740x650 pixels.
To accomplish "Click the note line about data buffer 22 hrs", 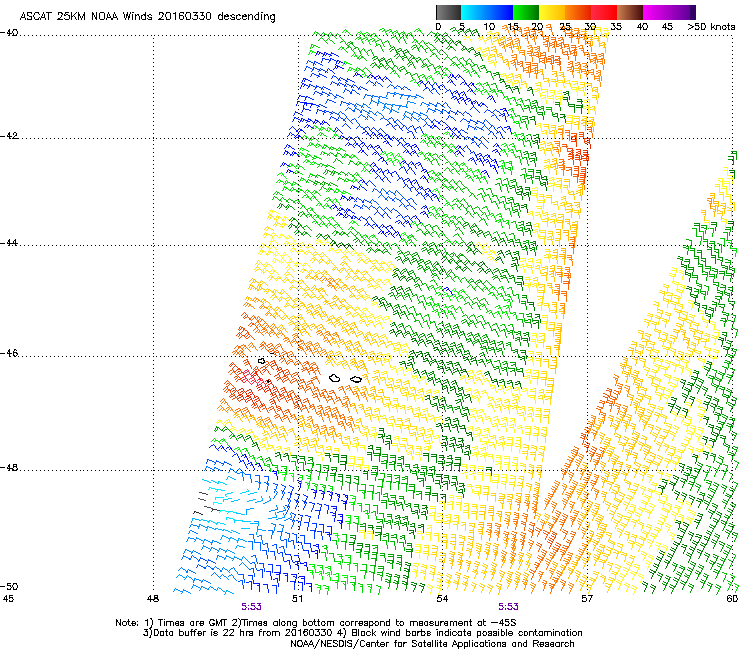I will pos(362,633).
